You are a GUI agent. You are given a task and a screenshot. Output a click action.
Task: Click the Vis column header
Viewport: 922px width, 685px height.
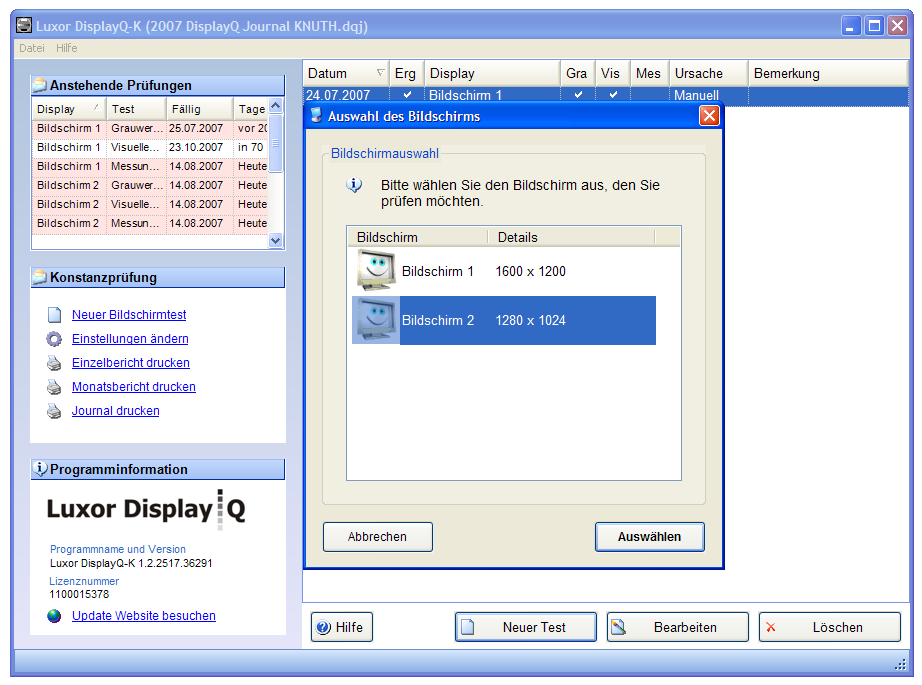[612, 73]
